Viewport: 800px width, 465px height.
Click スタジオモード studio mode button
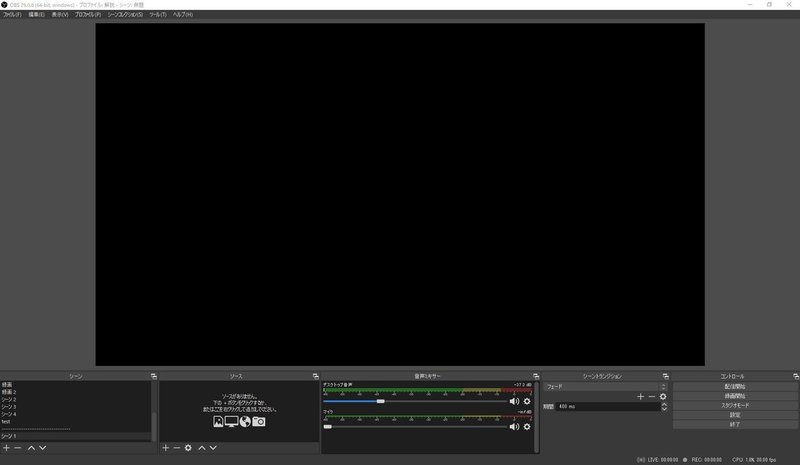[x=735, y=405]
